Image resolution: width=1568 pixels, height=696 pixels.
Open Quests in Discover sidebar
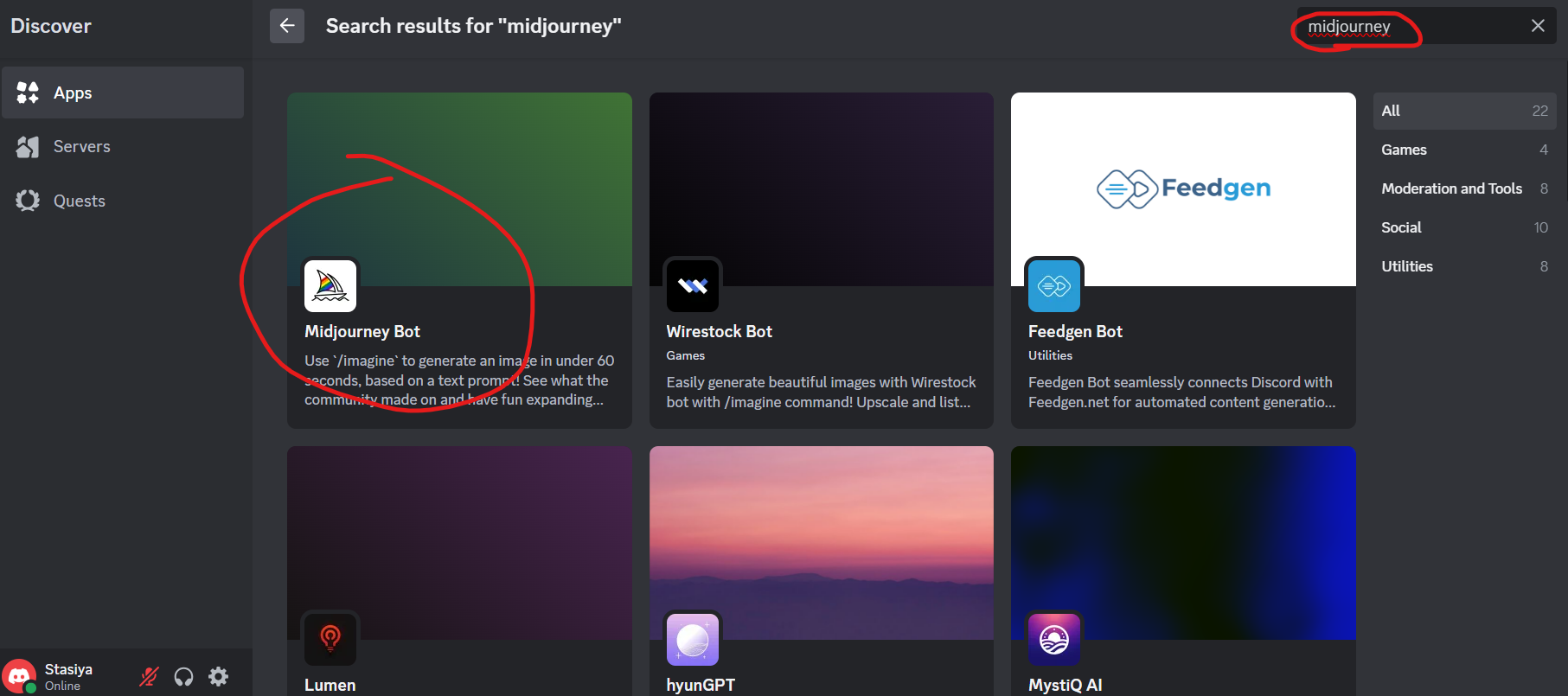point(123,201)
